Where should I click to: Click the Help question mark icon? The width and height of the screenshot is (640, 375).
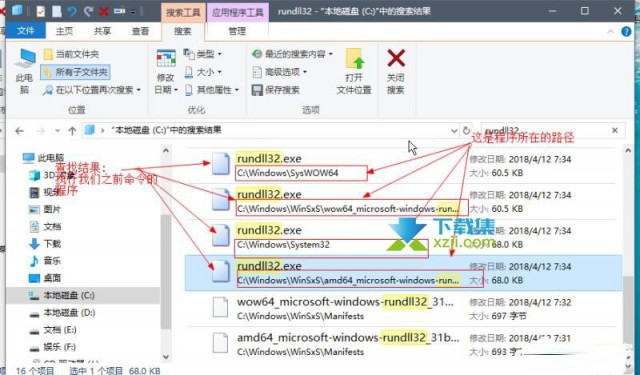(x=626, y=31)
